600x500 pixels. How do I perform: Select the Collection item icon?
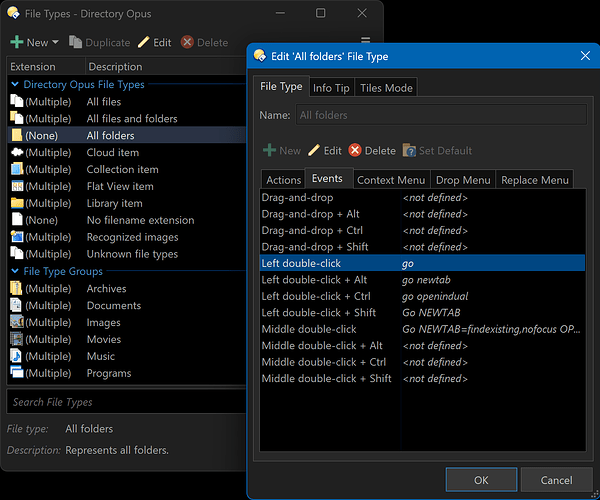17,169
